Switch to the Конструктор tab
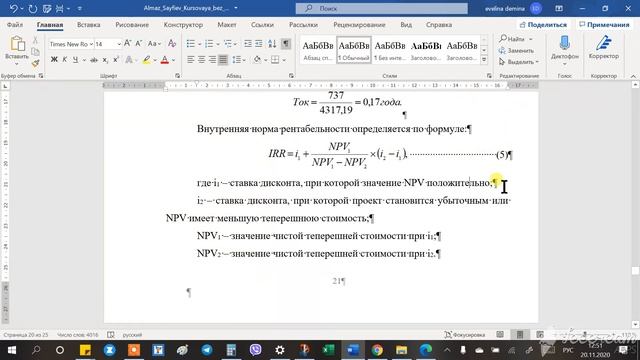Viewport: 640px width, 360px height. coord(183,24)
